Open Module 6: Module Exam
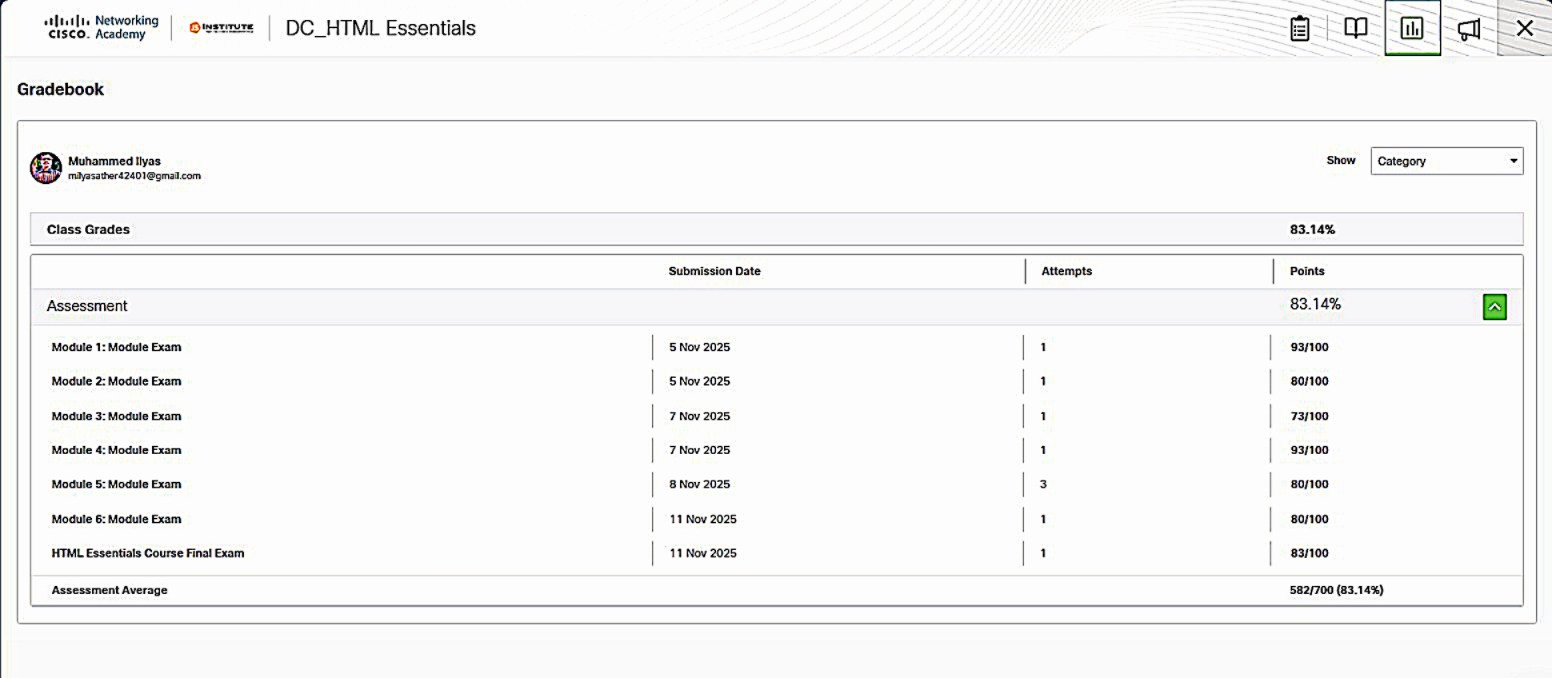Screen dimensions: 1552x678 pos(116,519)
